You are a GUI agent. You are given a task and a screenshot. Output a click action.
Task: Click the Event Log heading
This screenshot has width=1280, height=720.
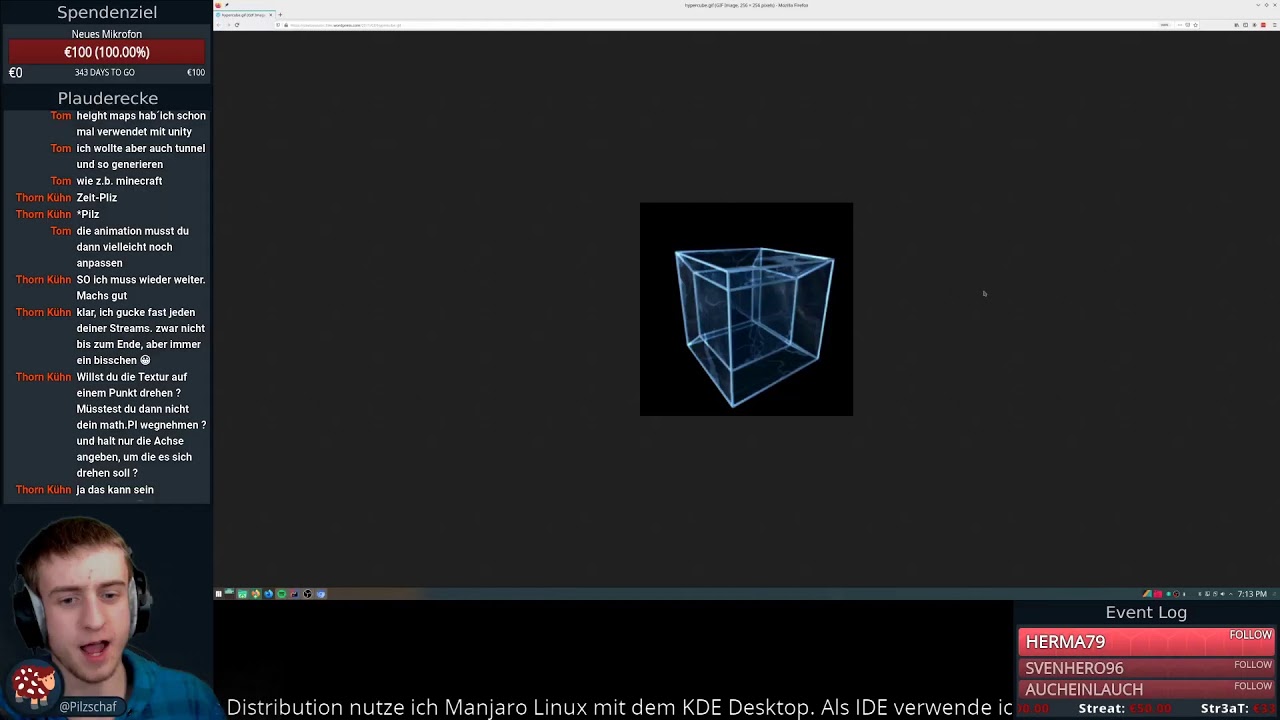[x=1146, y=612]
